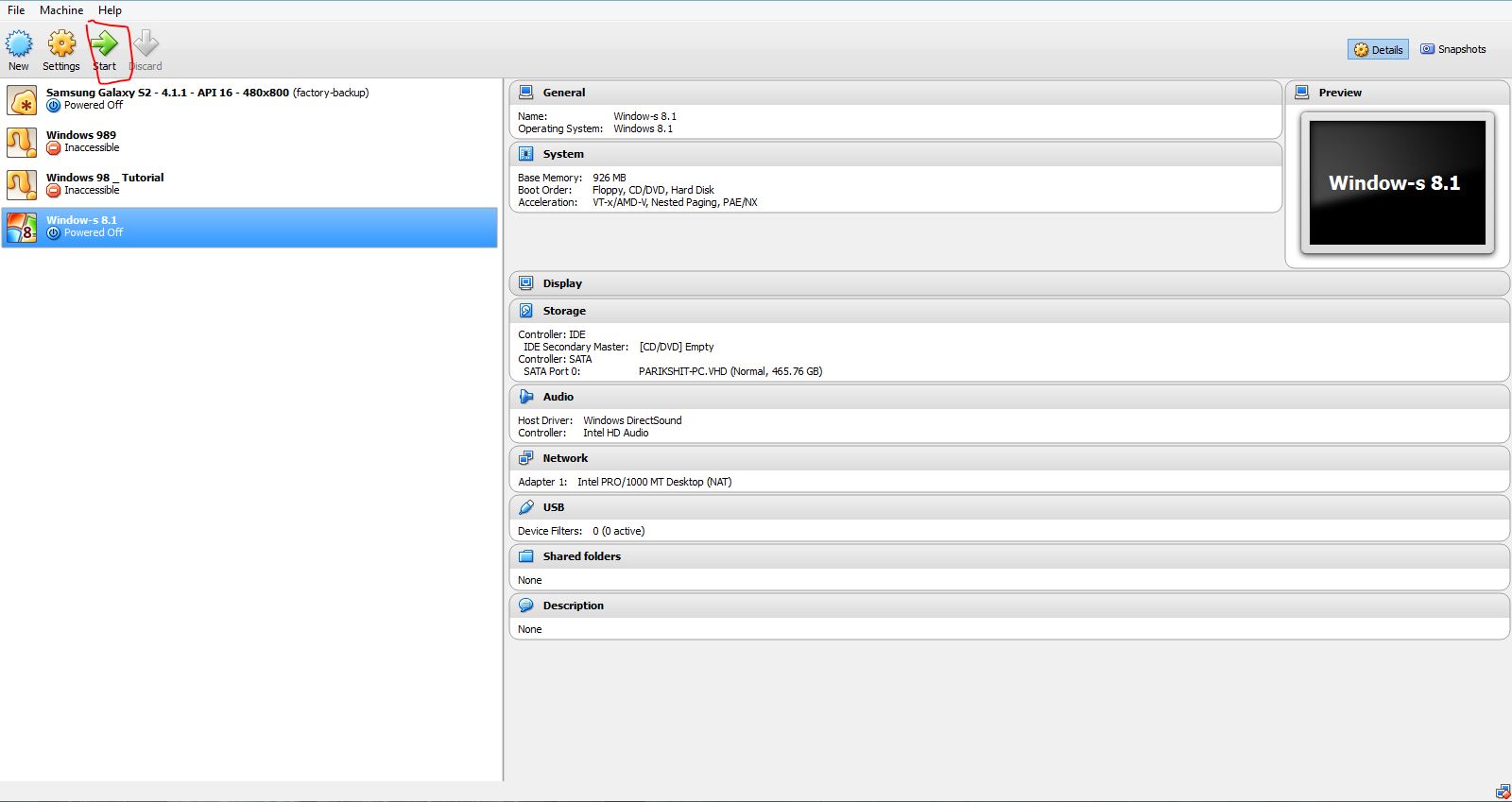Viewport: 1512px width, 802px height.
Task: Open the Description header link
Action: pyautogui.click(x=574, y=606)
